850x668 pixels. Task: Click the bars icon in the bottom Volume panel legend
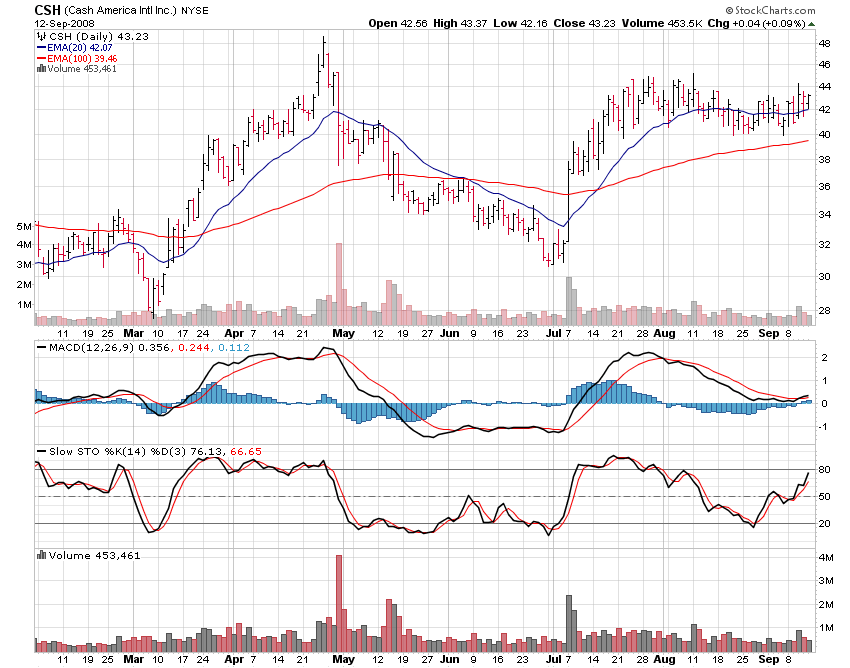tap(42, 555)
